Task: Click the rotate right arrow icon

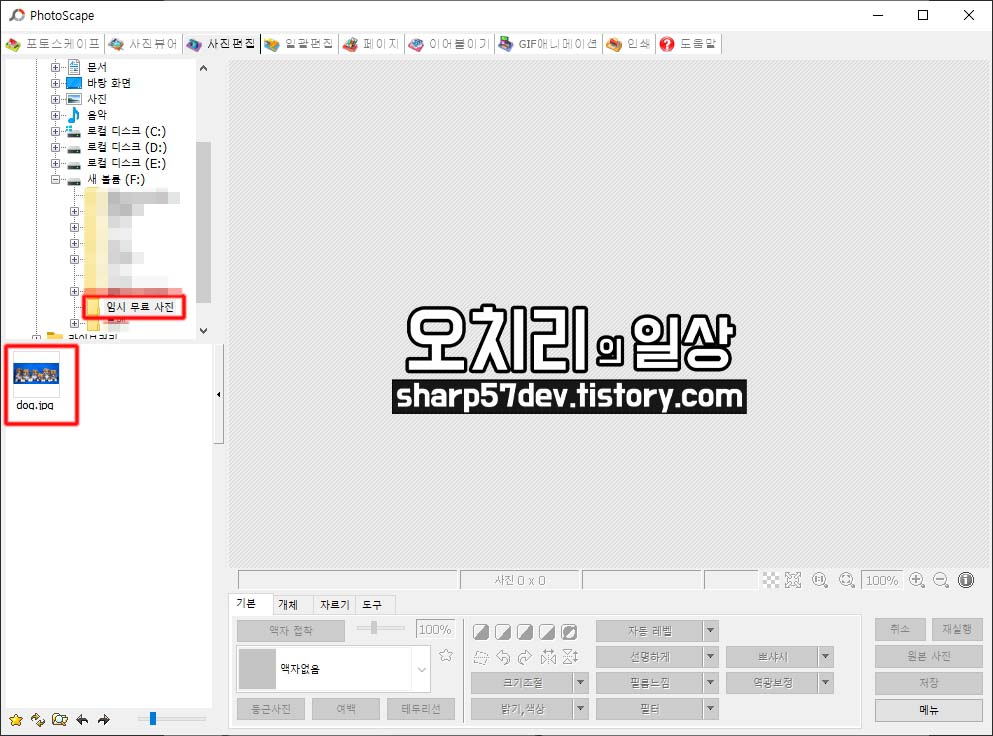Action: [525, 657]
